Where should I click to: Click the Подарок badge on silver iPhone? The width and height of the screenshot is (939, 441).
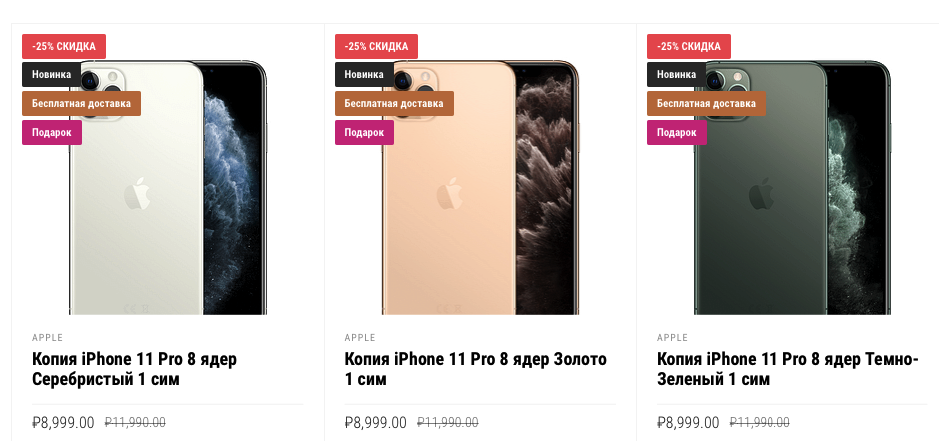tap(52, 133)
